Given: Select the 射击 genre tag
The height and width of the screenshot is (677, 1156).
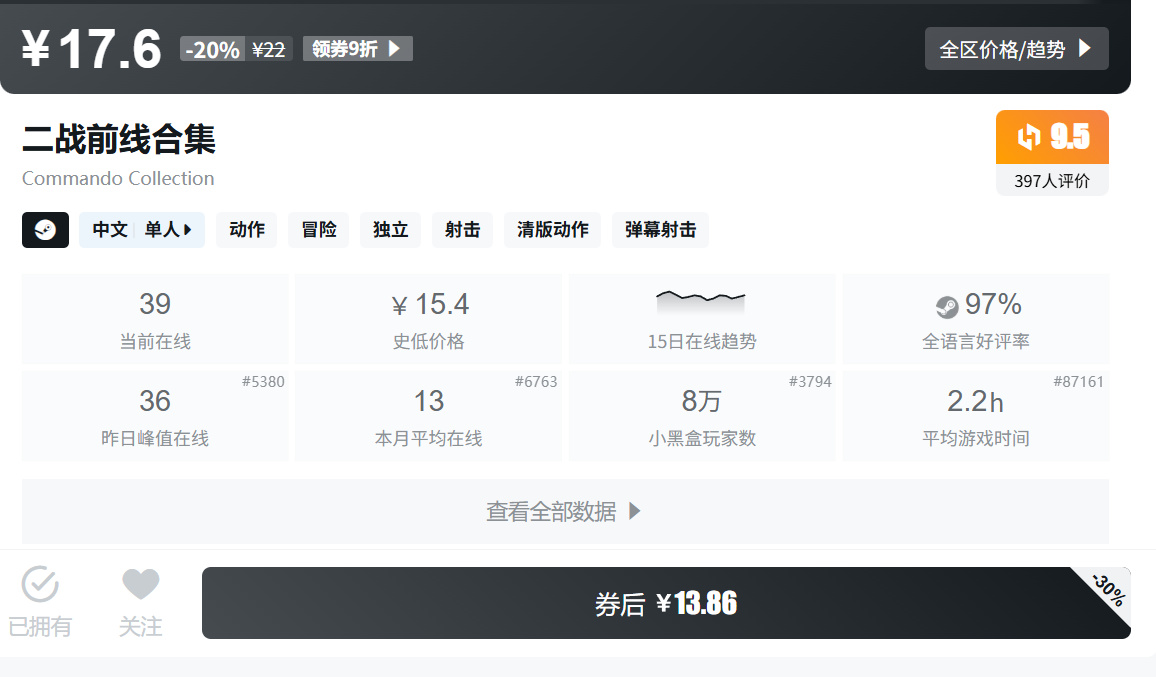Looking at the screenshot, I should pyautogui.click(x=462, y=230).
